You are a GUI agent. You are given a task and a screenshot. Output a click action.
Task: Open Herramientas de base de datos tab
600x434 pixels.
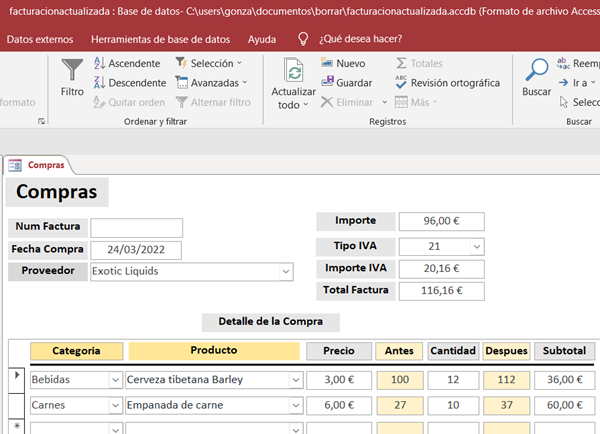161,39
